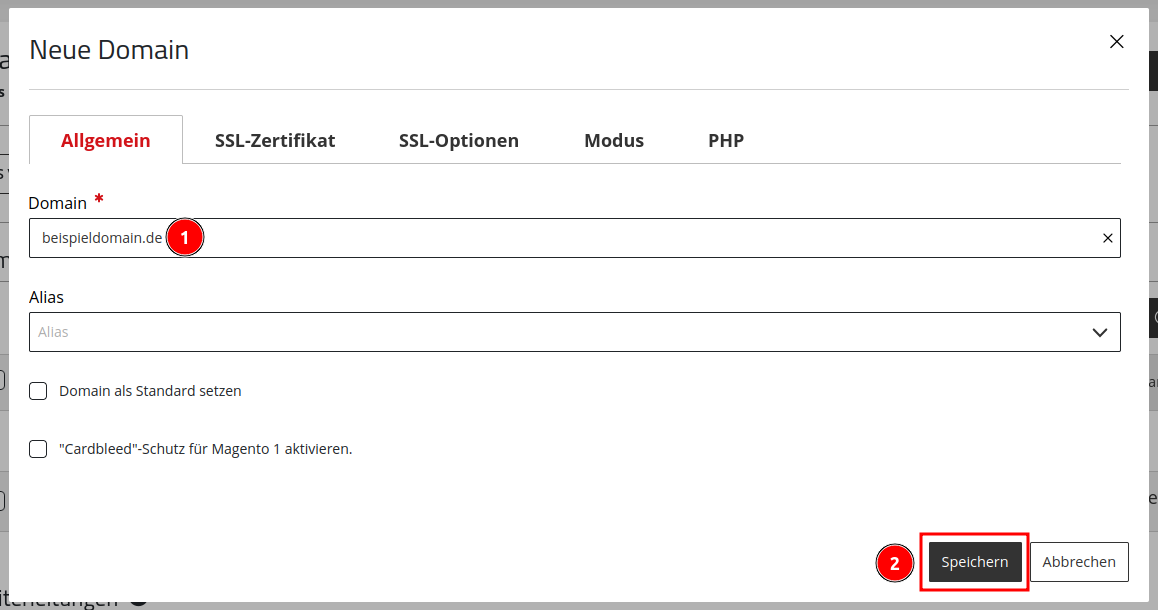Screen dimensions: 1158x610
Task: Click the Neue Domain dialog title
Action: pos(109,49)
